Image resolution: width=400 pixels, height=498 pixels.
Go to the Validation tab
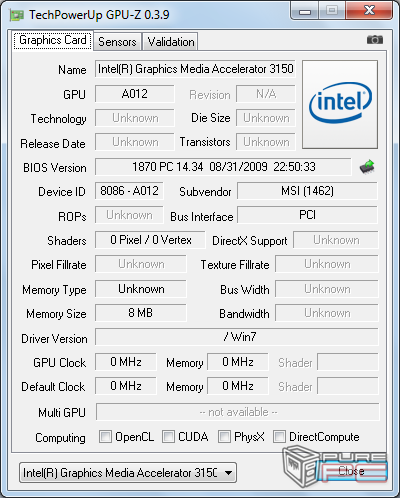tap(171, 42)
